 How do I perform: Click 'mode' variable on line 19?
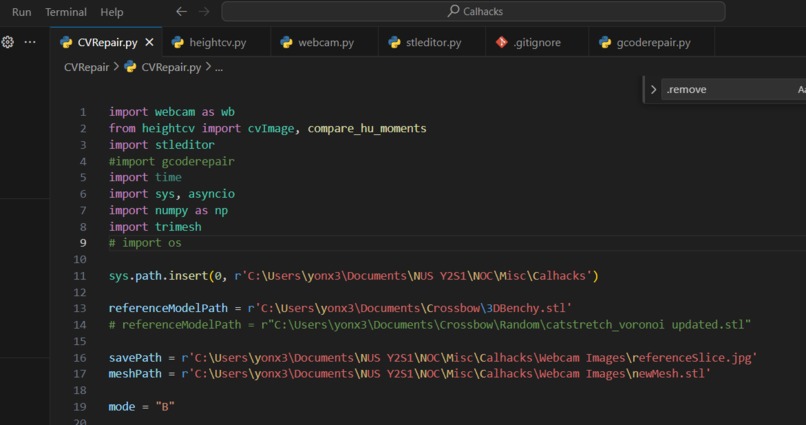[x=122, y=406]
